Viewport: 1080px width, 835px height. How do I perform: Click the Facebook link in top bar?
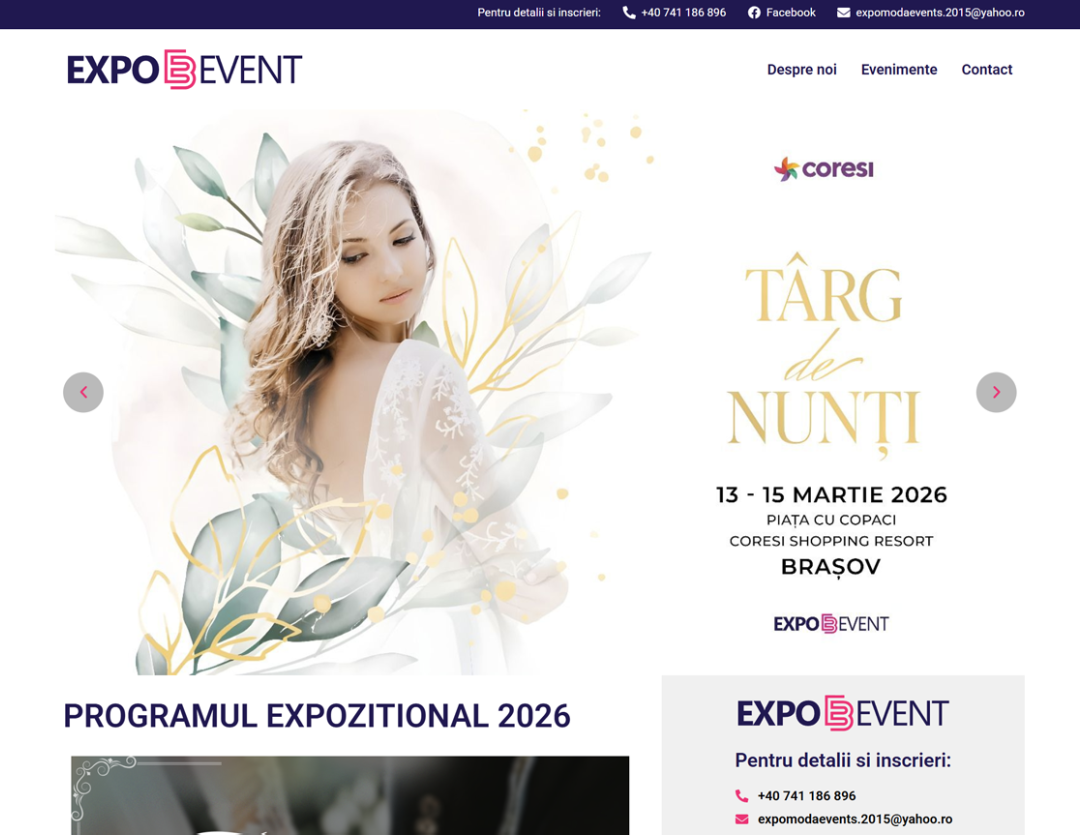pos(791,12)
